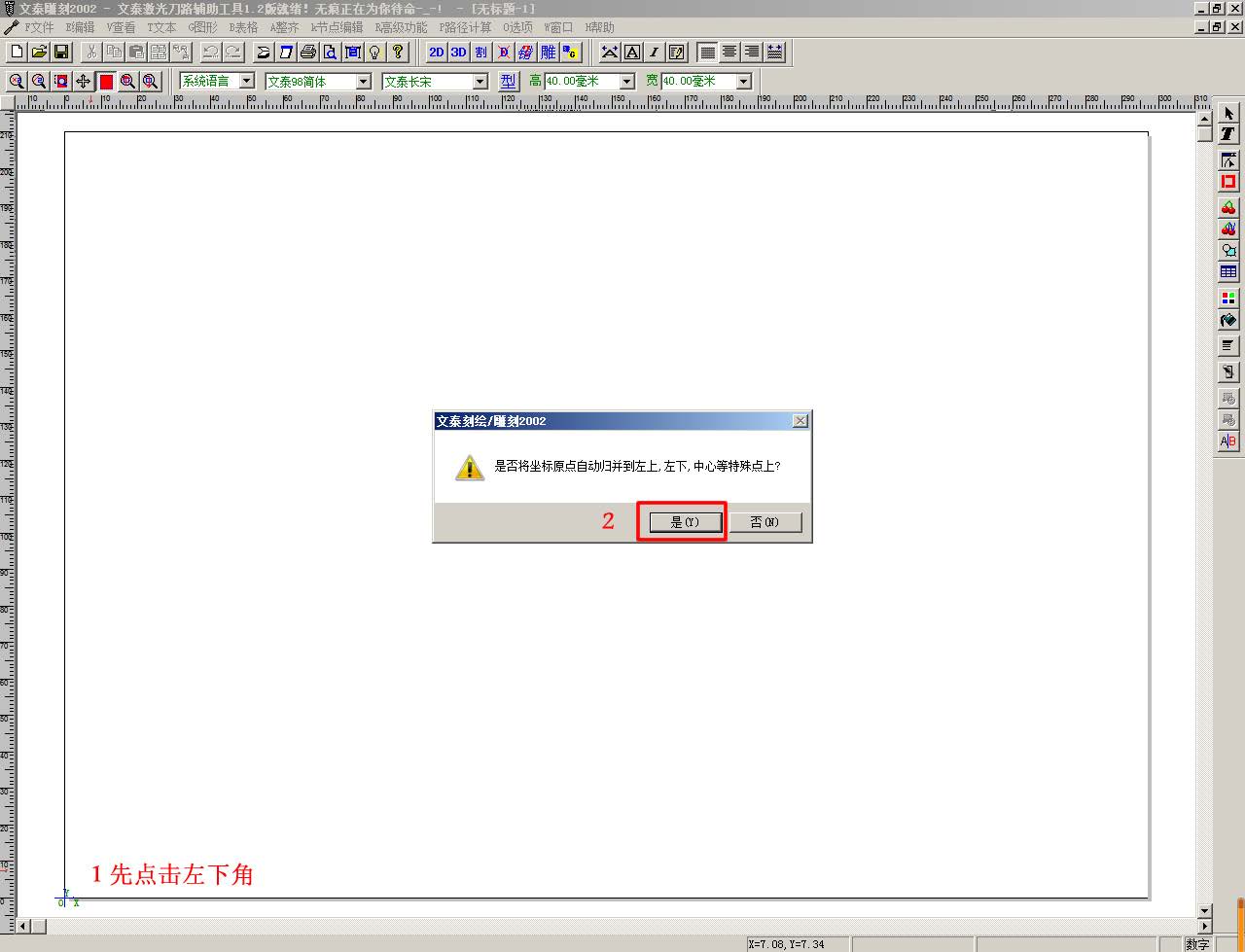Click the zoom-out magnifier icon
The width and height of the screenshot is (1245, 952).
(x=39, y=82)
